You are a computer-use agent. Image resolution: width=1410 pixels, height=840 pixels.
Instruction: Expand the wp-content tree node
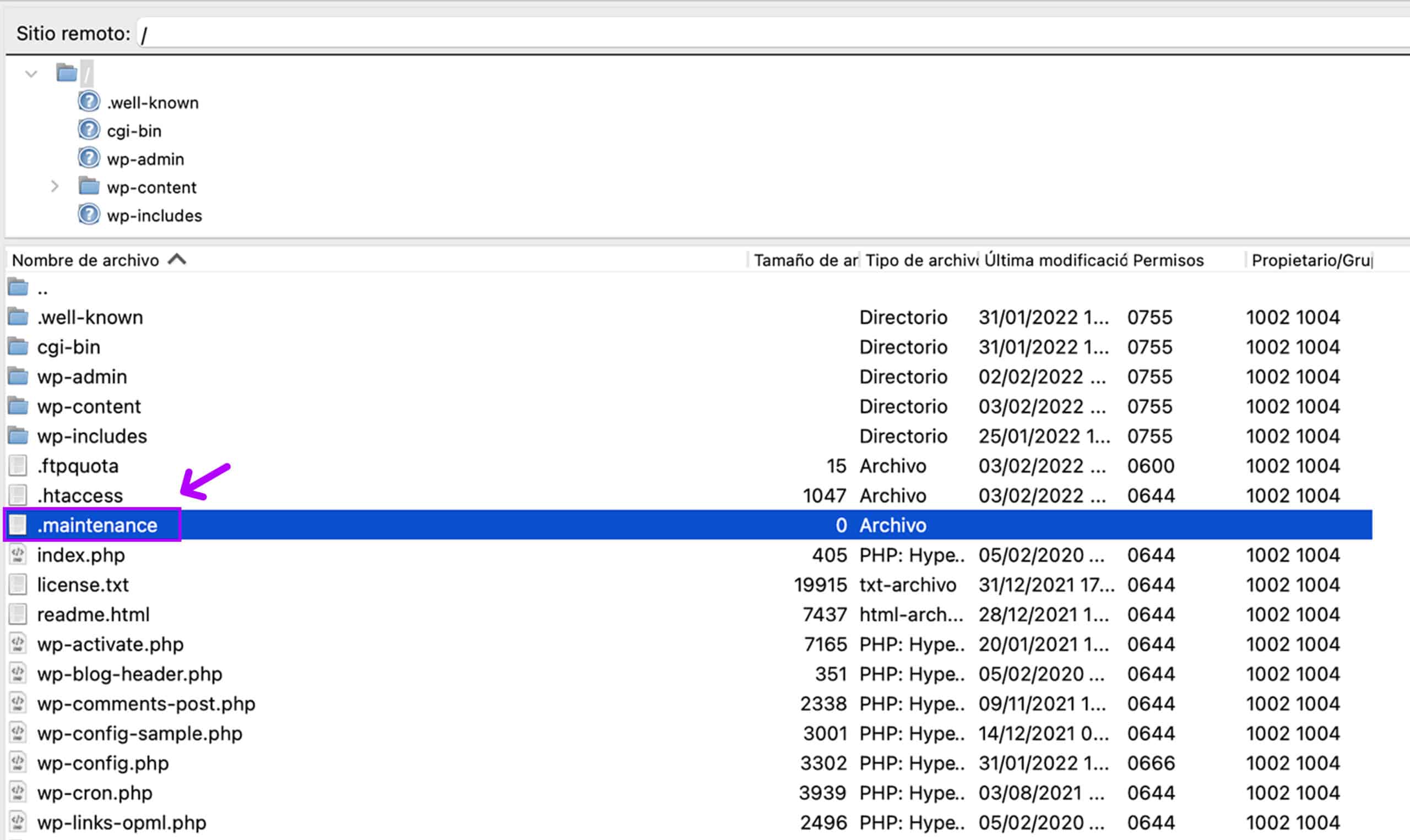coord(55,186)
